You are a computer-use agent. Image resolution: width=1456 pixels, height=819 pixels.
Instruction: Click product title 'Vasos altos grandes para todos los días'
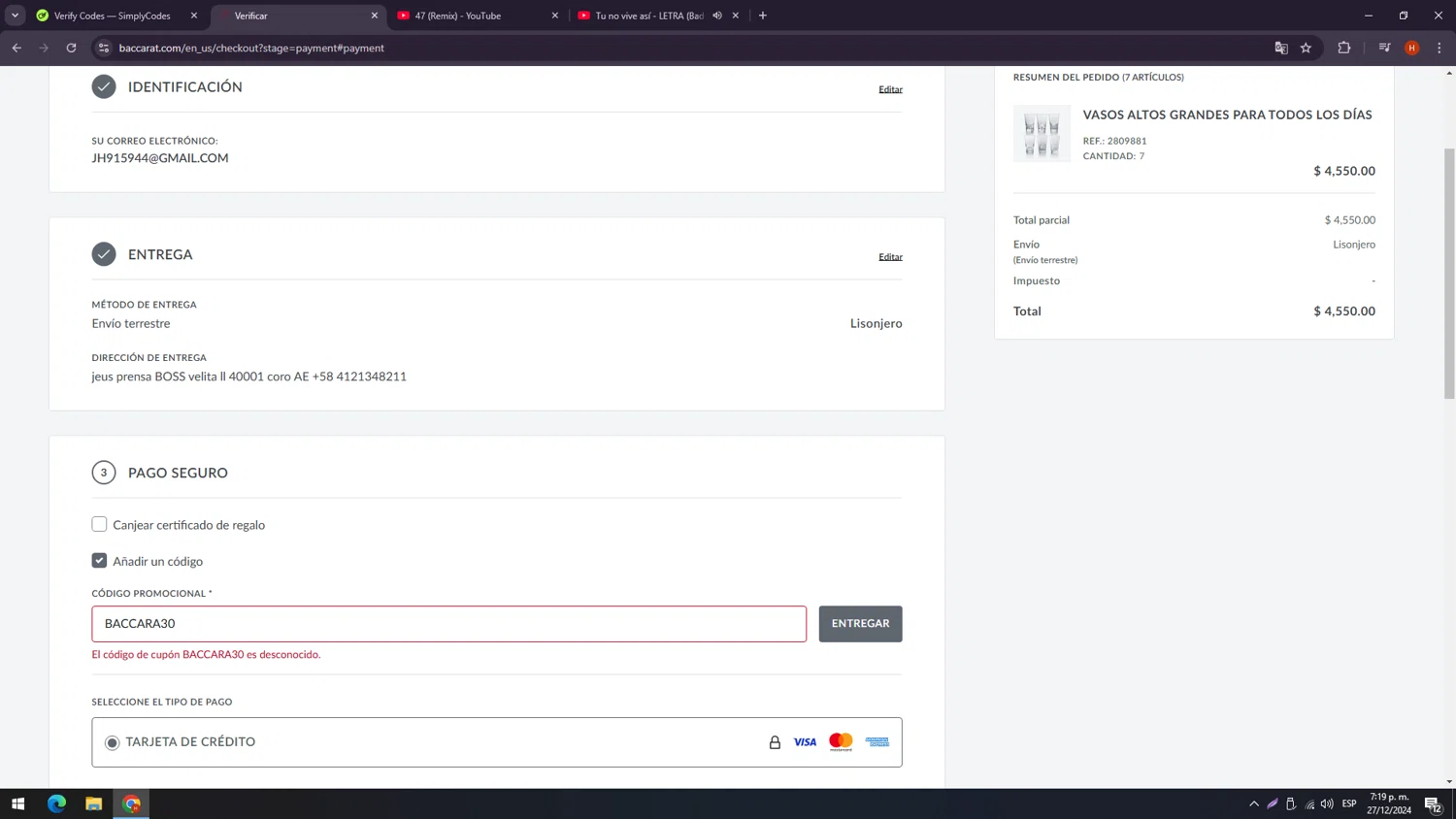point(1227,115)
